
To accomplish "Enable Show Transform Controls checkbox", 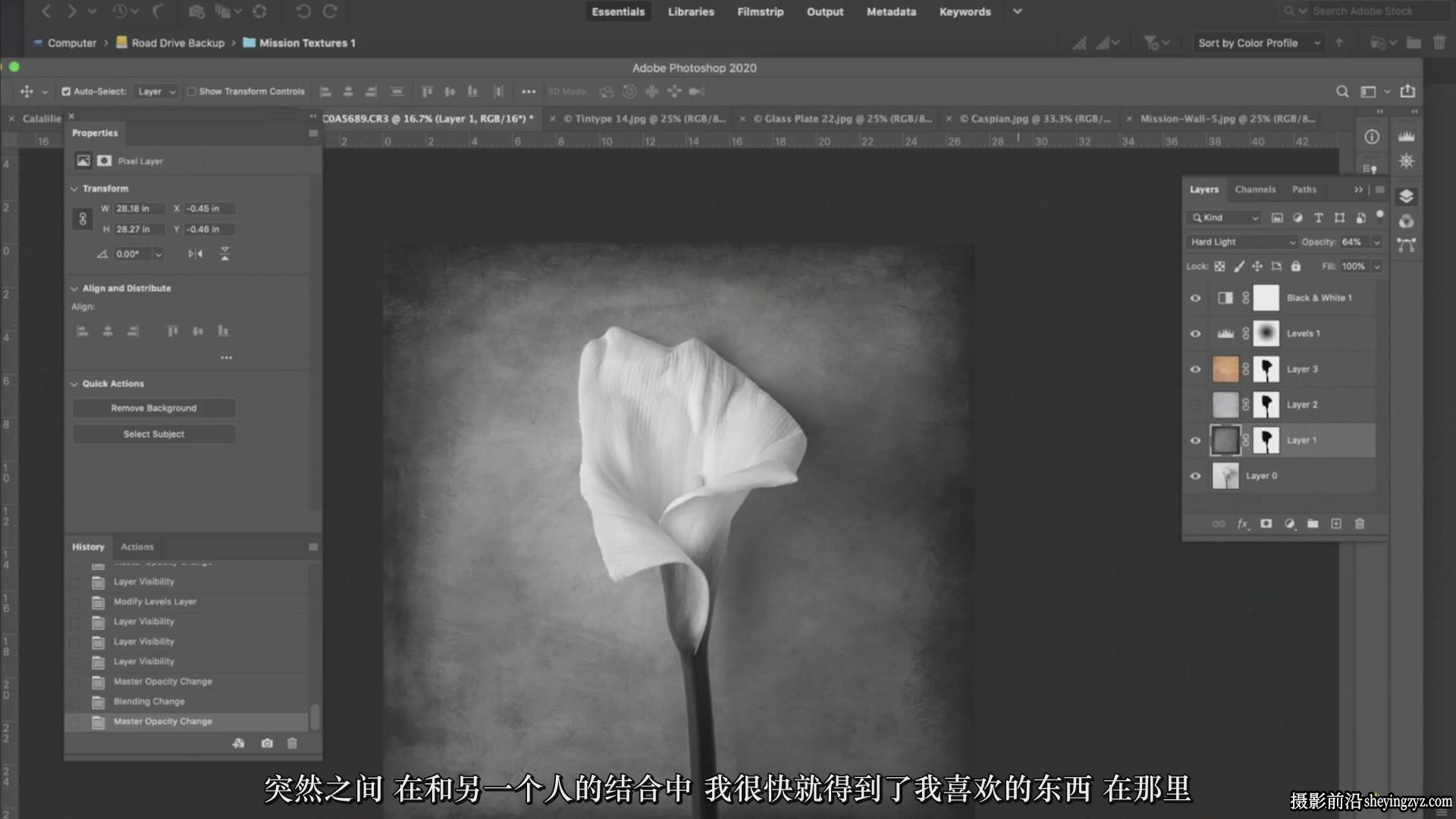I will 192,92.
